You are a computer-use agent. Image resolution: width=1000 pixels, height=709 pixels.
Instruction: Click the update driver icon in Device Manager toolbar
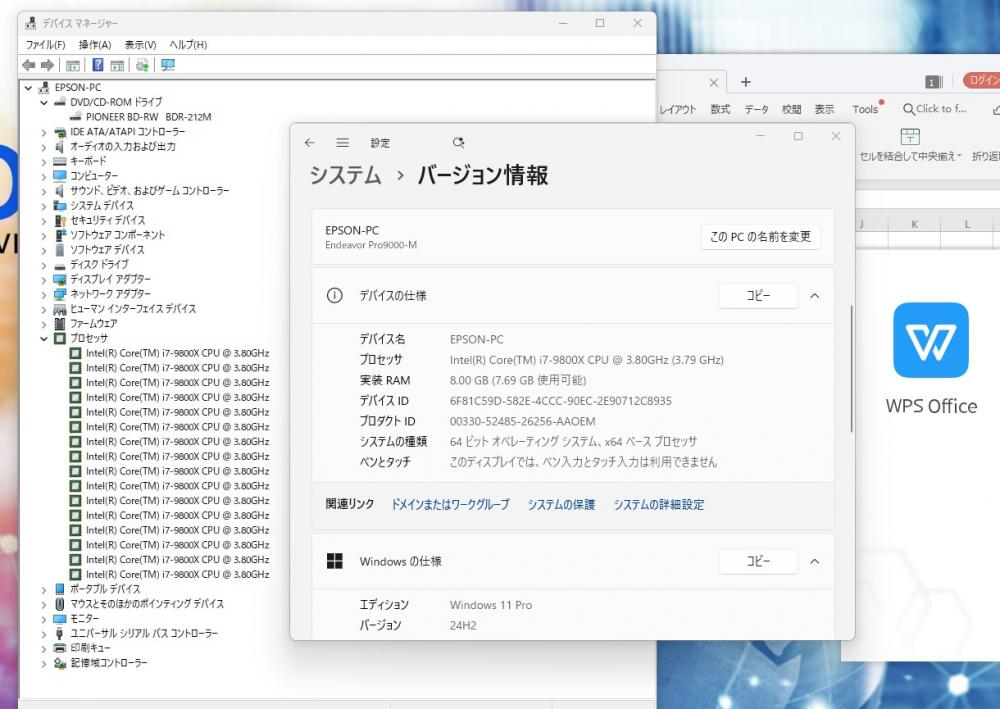142,65
